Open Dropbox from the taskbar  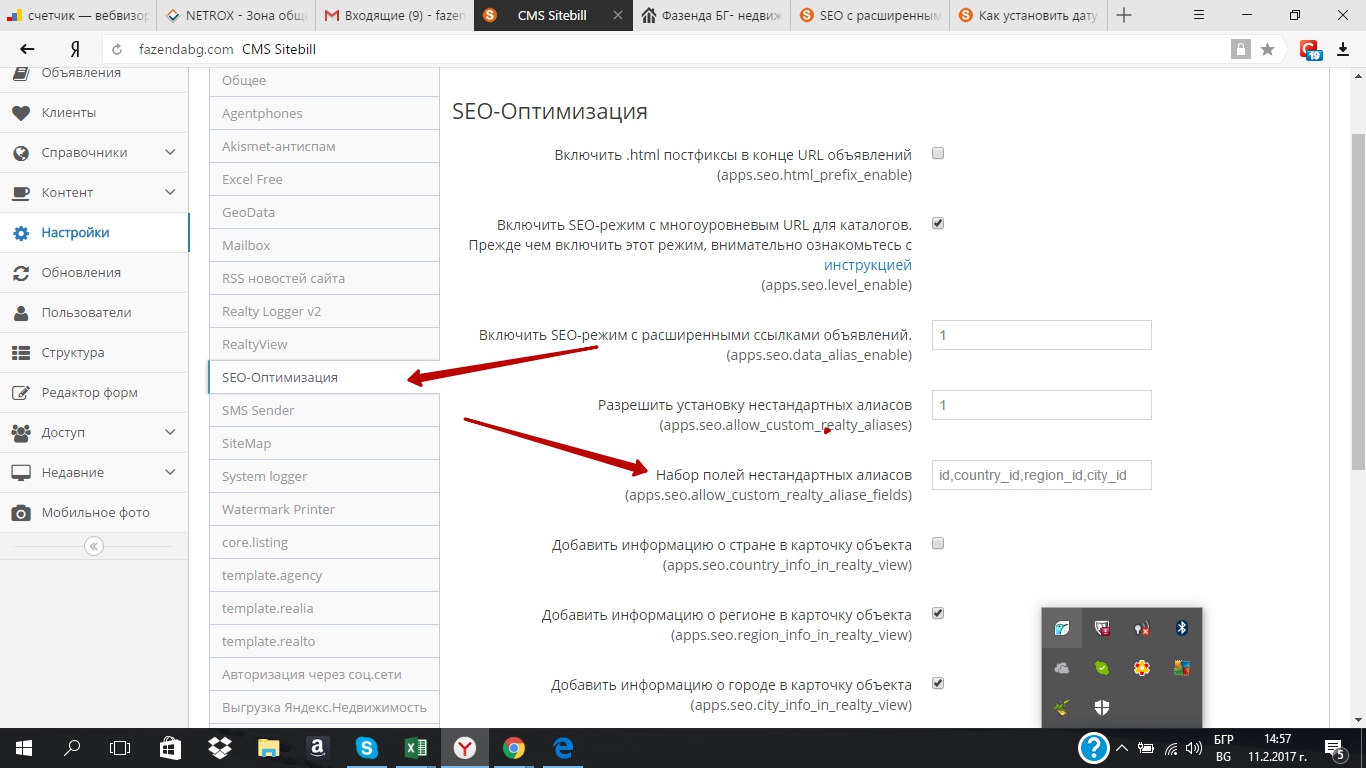(x=219, y=747)
